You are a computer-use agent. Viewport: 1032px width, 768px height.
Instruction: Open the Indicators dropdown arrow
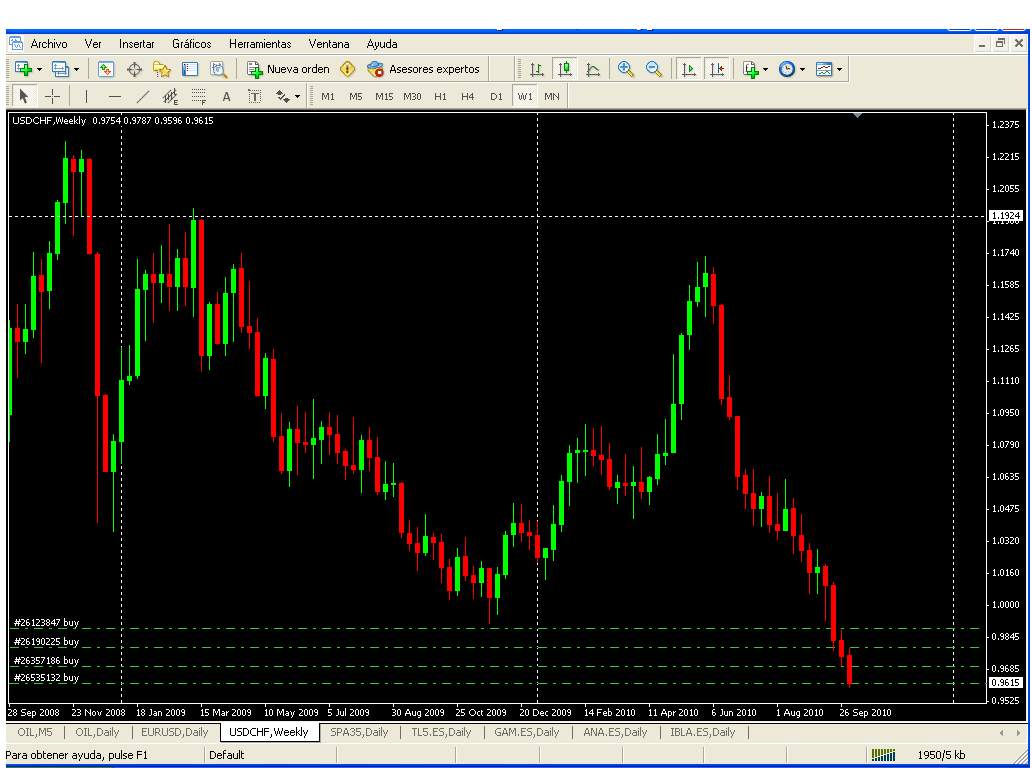pyautogui.click(x=765, y=69)
